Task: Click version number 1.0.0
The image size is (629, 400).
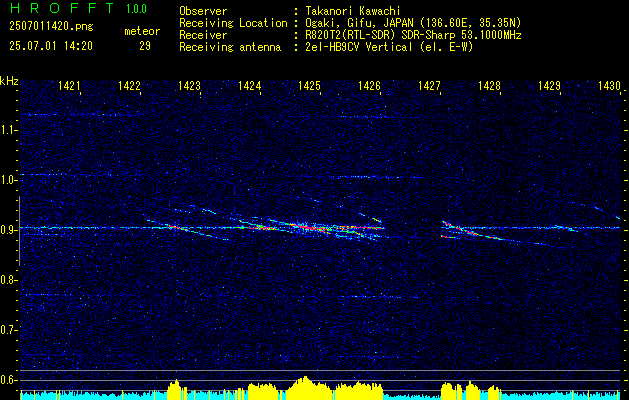Action: 136,9
